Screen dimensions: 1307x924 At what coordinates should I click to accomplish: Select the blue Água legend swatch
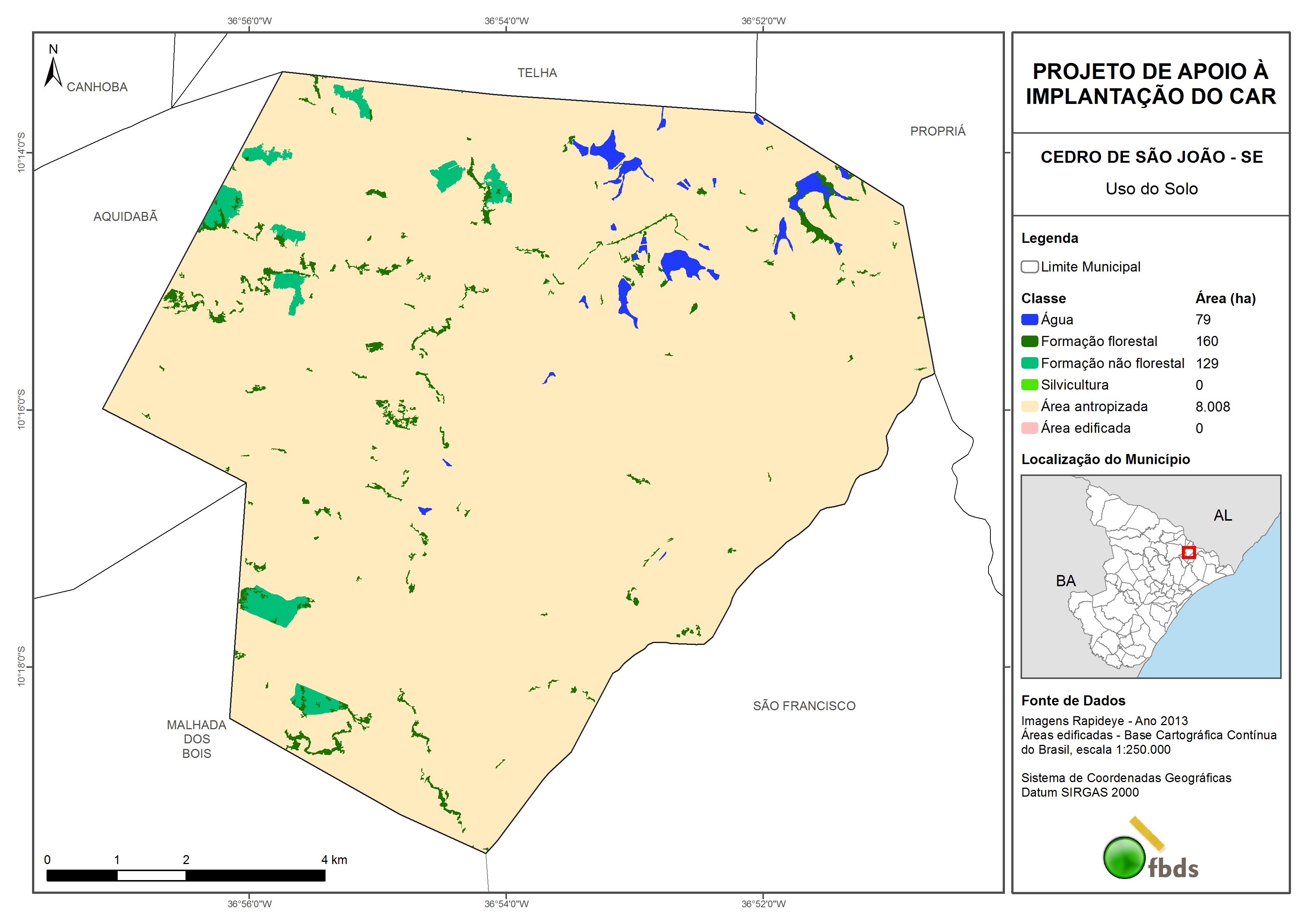click(1029, 320)
